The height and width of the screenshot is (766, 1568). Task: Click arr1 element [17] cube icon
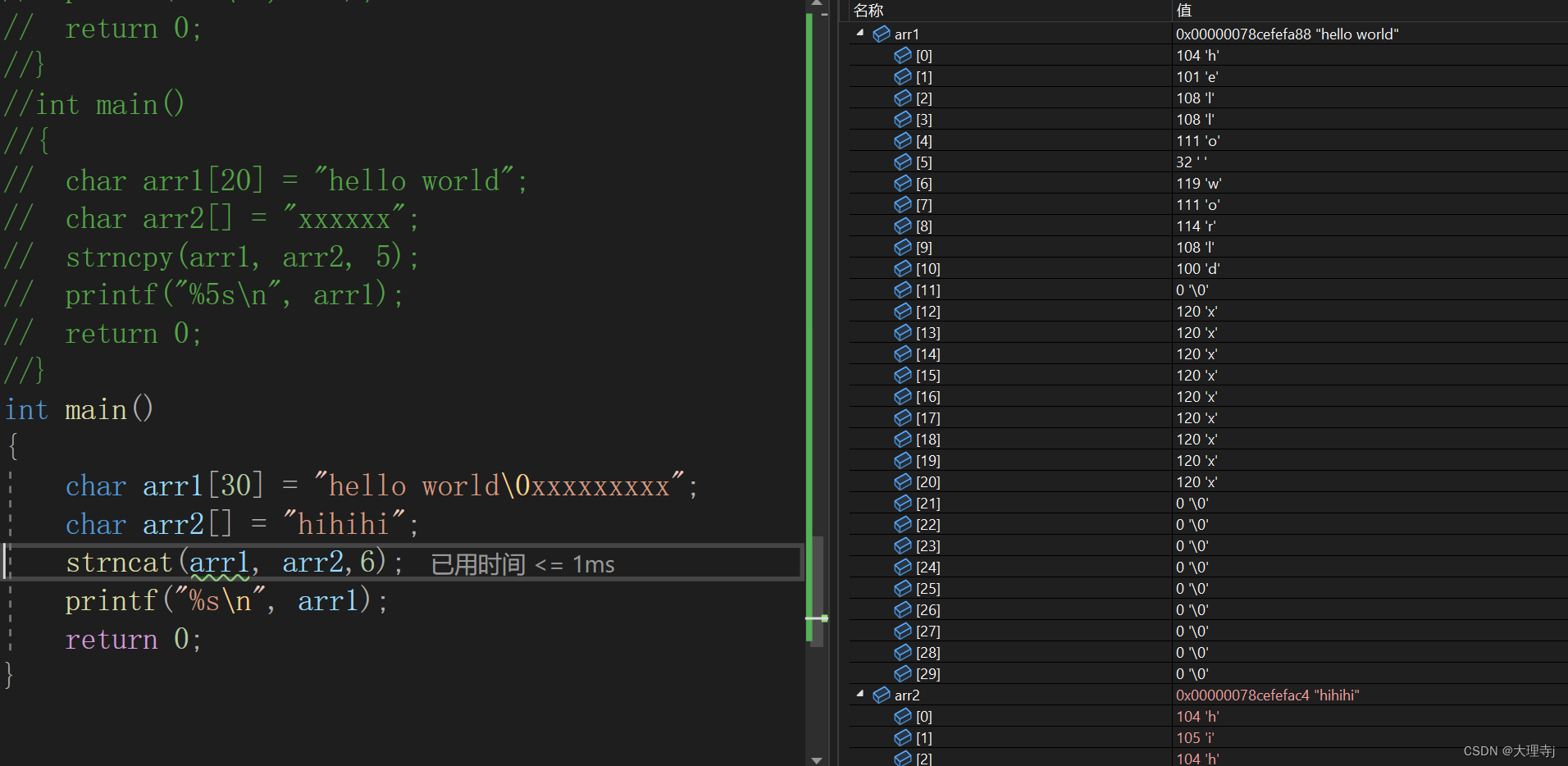click(x=903, y=417)
